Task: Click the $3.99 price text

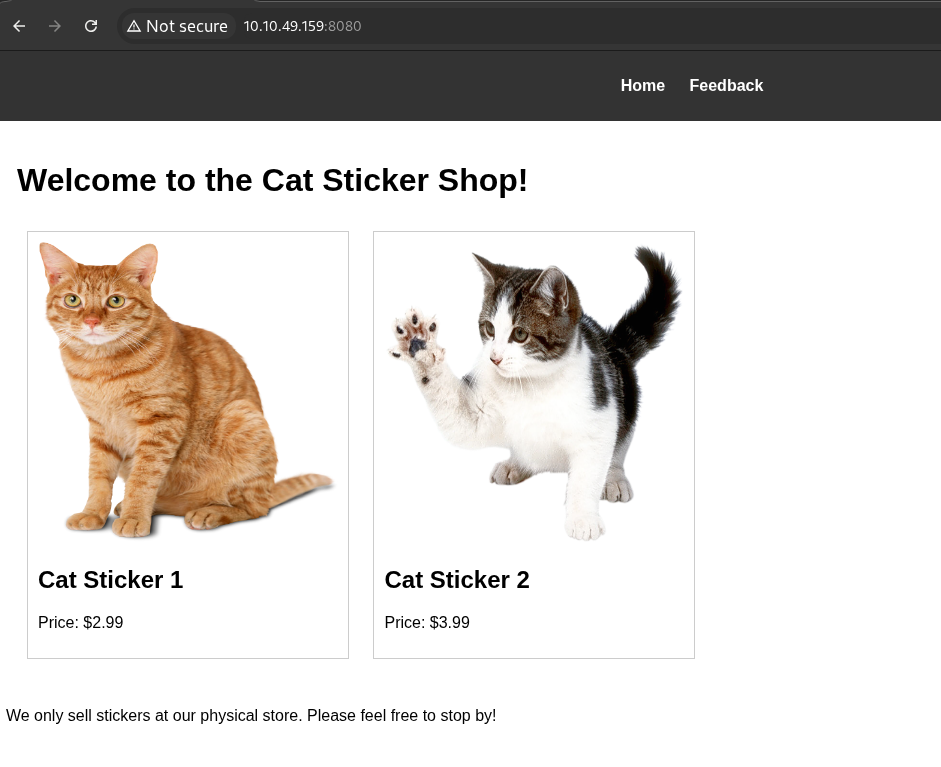Action: [x=427, y=623]
